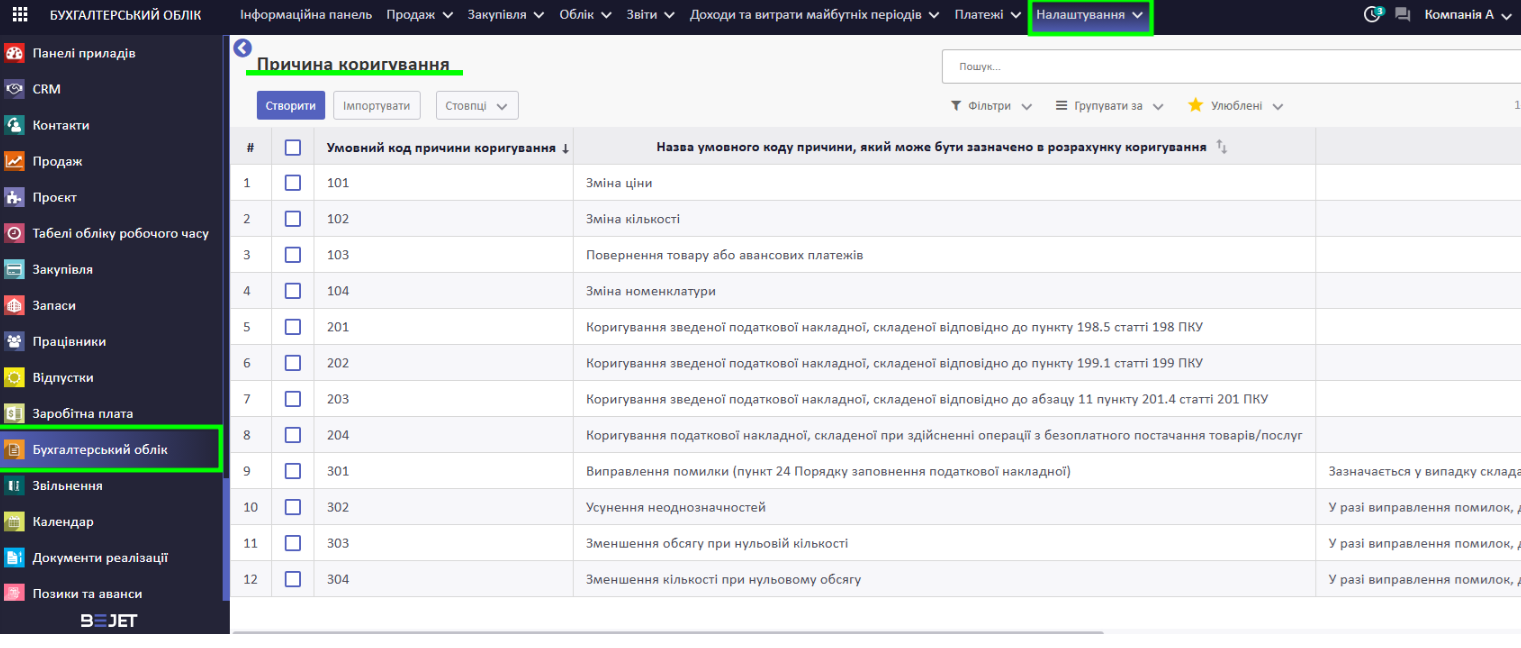The width and height of the screenshot is (1521, 648).
Task: Expand the Звіти top menu dropdown
Action: click(x=650, y=15)
